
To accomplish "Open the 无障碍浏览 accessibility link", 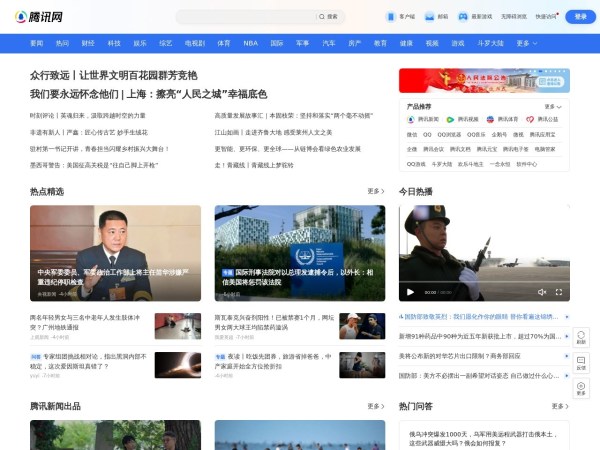I will pos(516,17).
